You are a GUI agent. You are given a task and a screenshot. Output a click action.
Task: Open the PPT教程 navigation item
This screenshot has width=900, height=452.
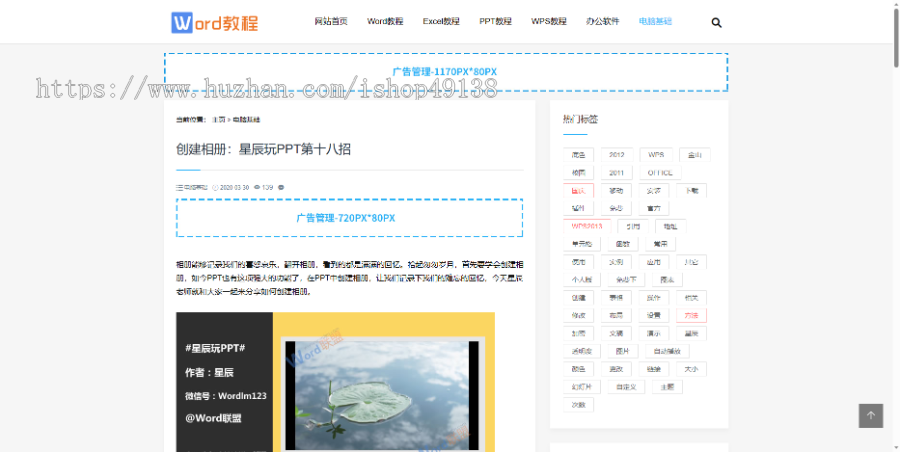[x=495, y=22]
